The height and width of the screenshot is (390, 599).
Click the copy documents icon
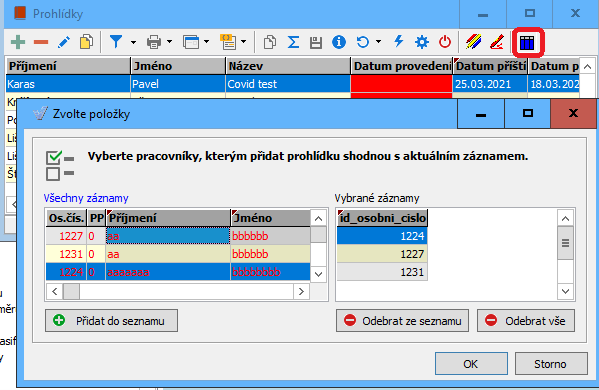pyautogui.click(x=270, y=42)
